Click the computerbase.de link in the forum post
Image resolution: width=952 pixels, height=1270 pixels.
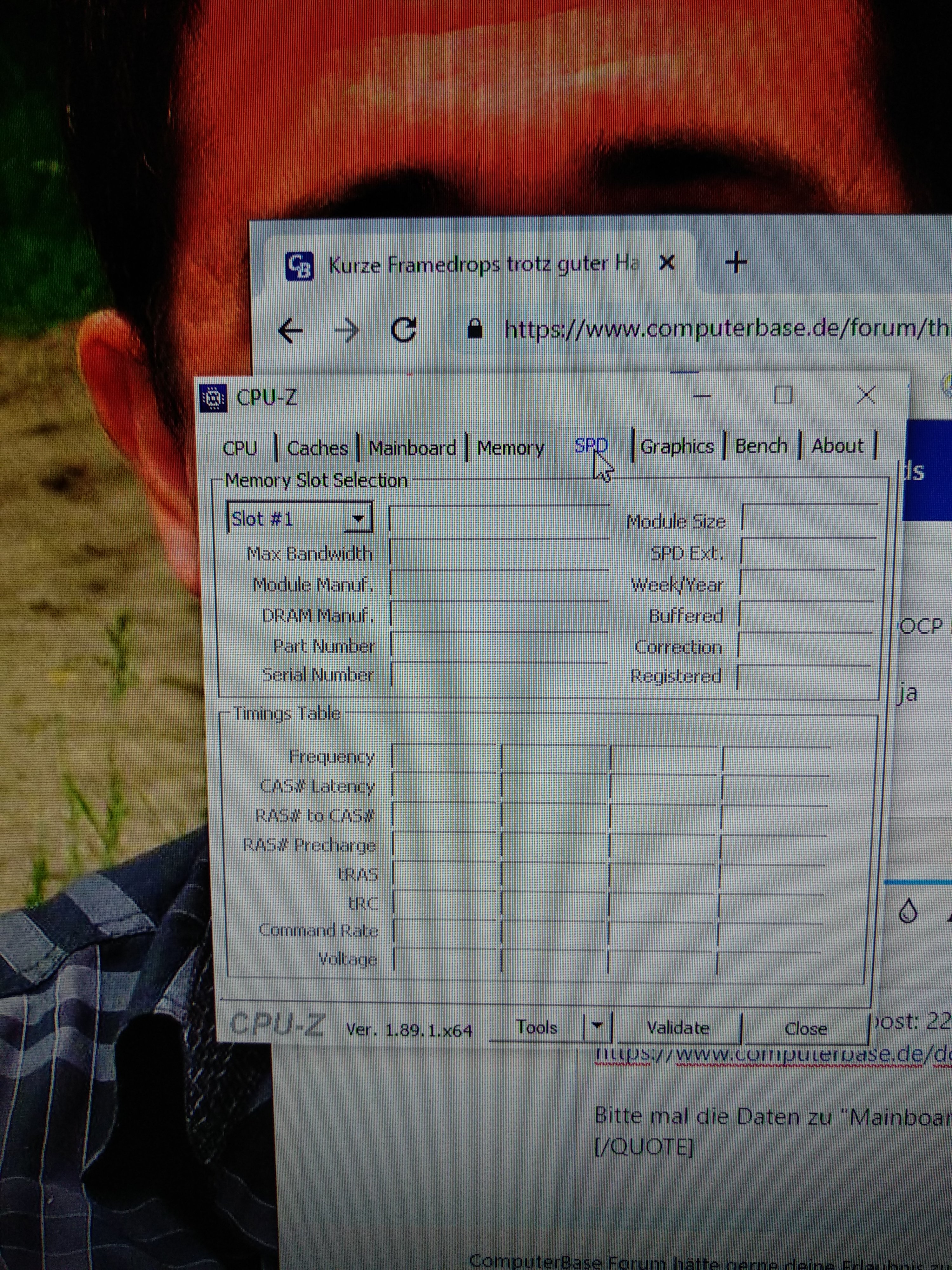tap(773, 1055)
